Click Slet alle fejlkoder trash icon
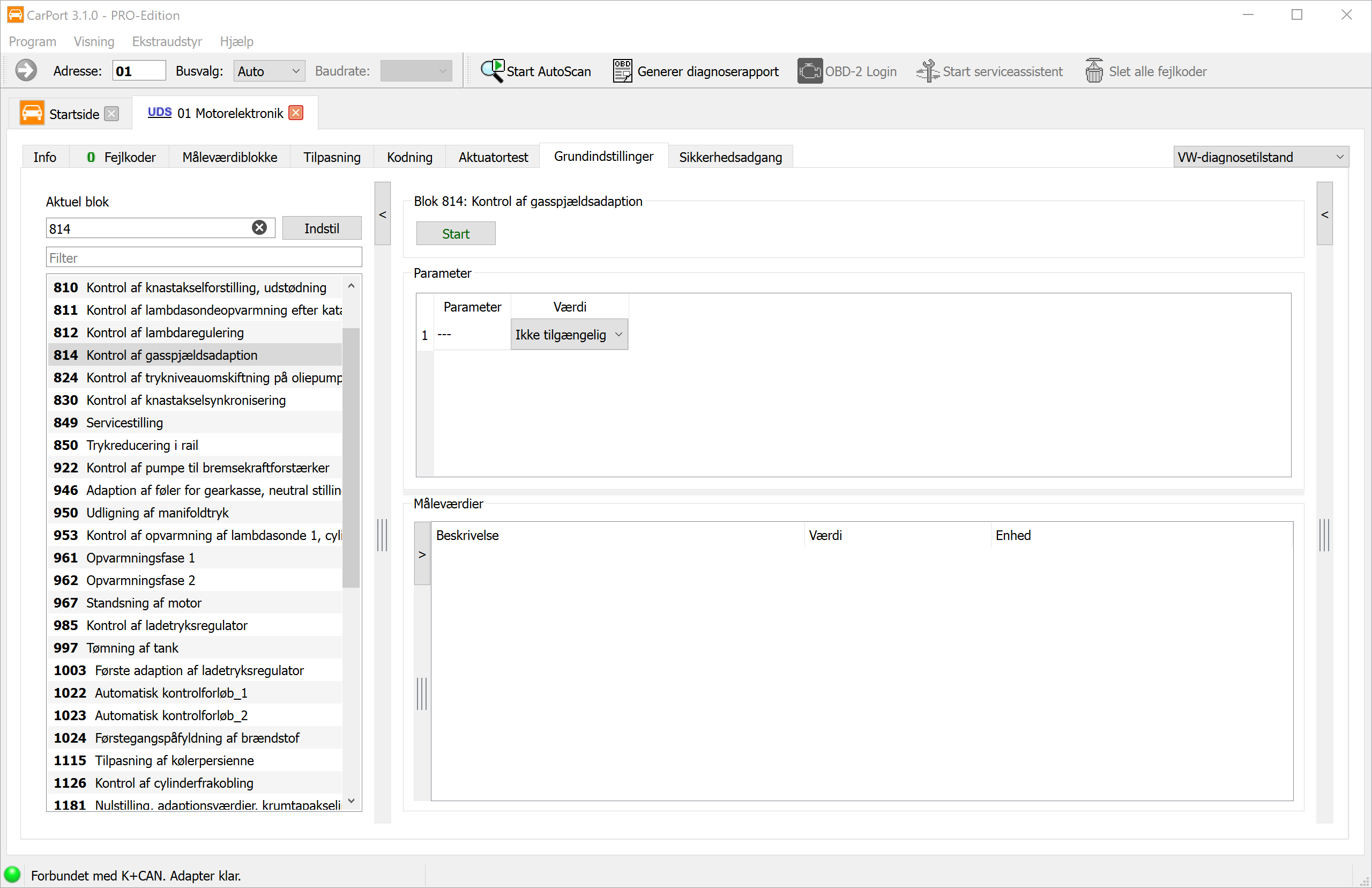1372x888 pixels. (x=1093, y=71)
